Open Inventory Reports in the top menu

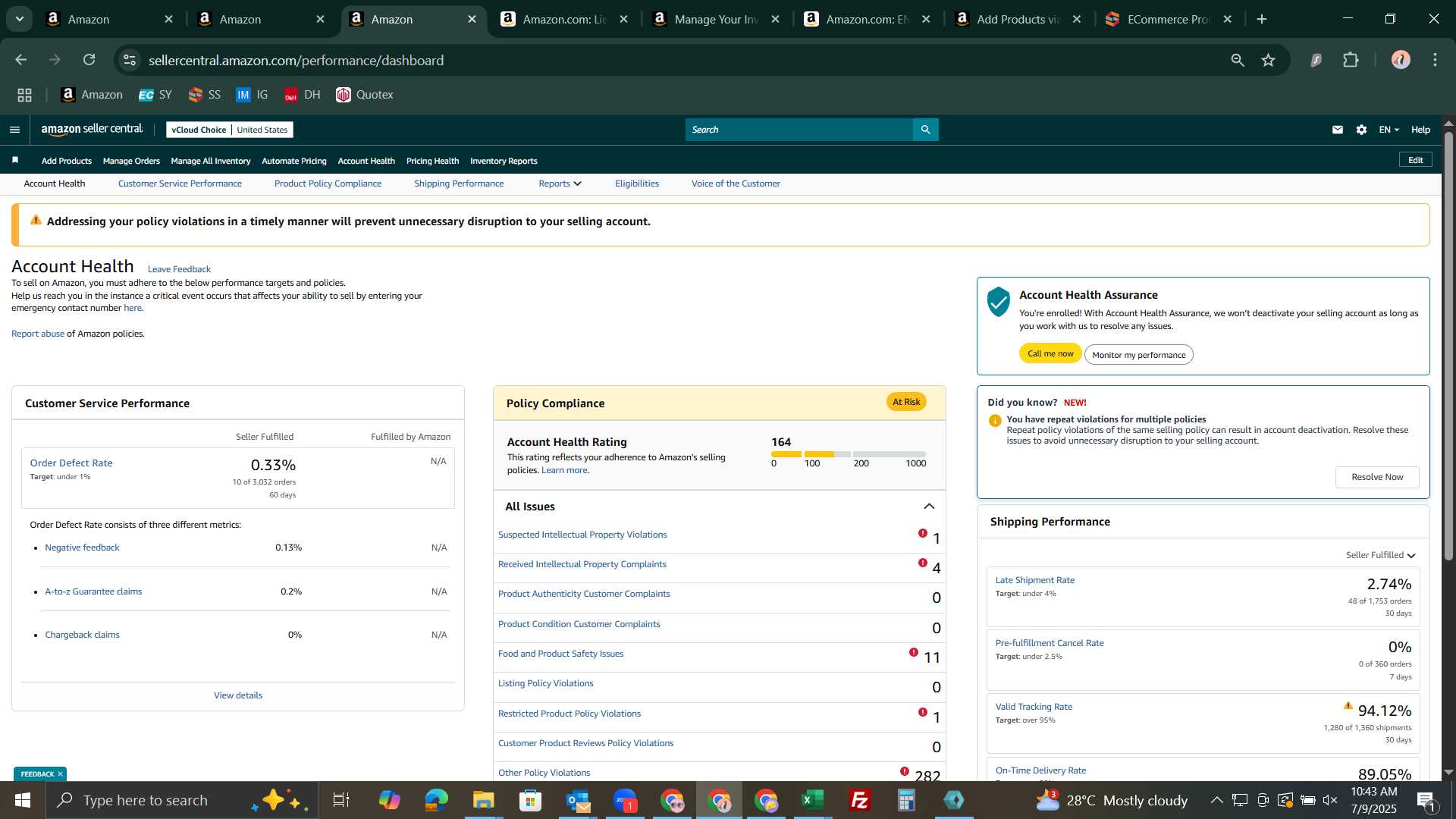click(504, 161)
